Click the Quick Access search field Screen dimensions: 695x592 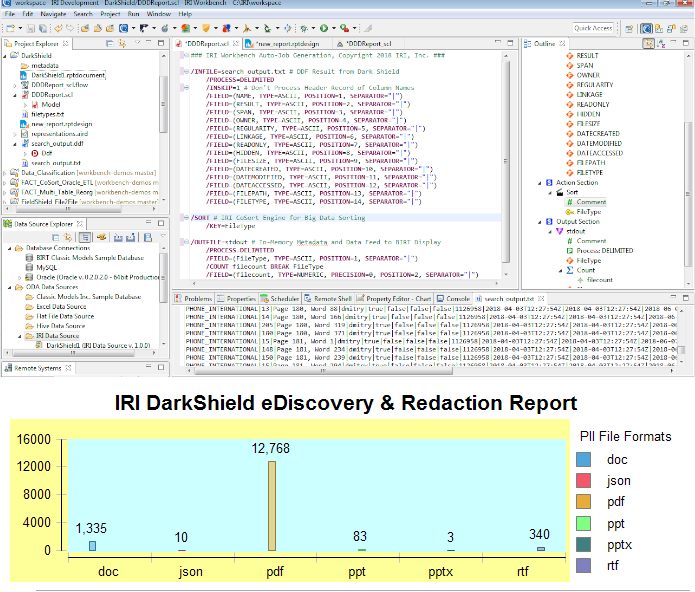pos(593,28)
